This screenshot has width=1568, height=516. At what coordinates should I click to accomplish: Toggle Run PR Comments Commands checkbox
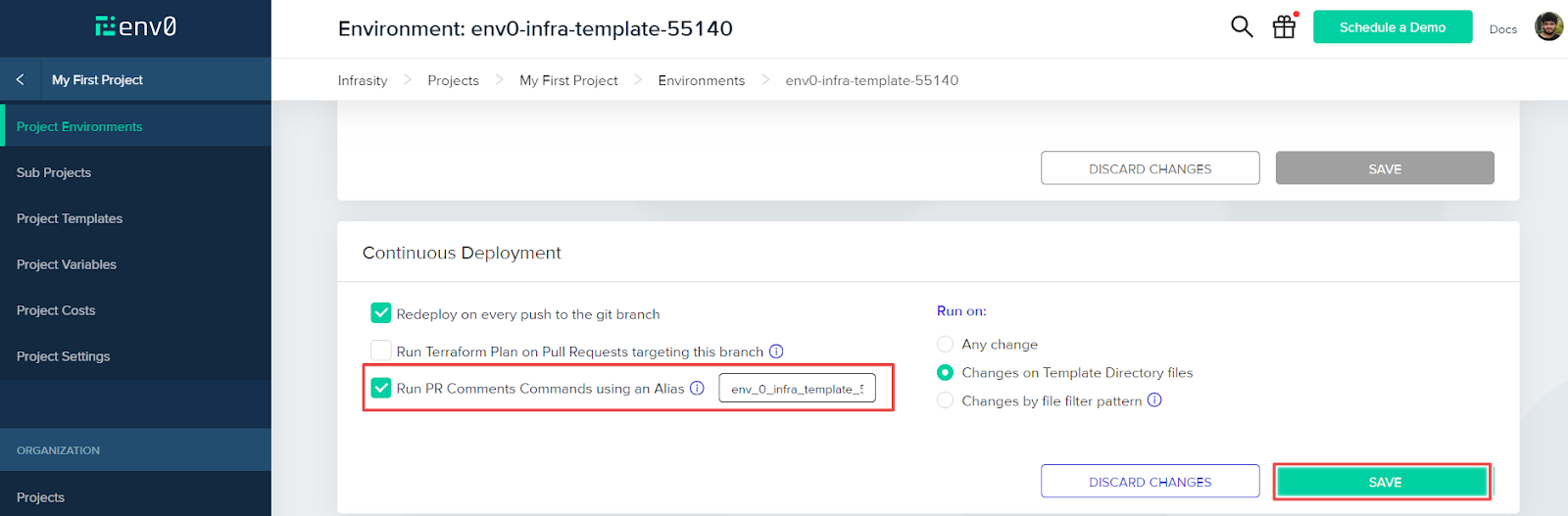point(381,388)
